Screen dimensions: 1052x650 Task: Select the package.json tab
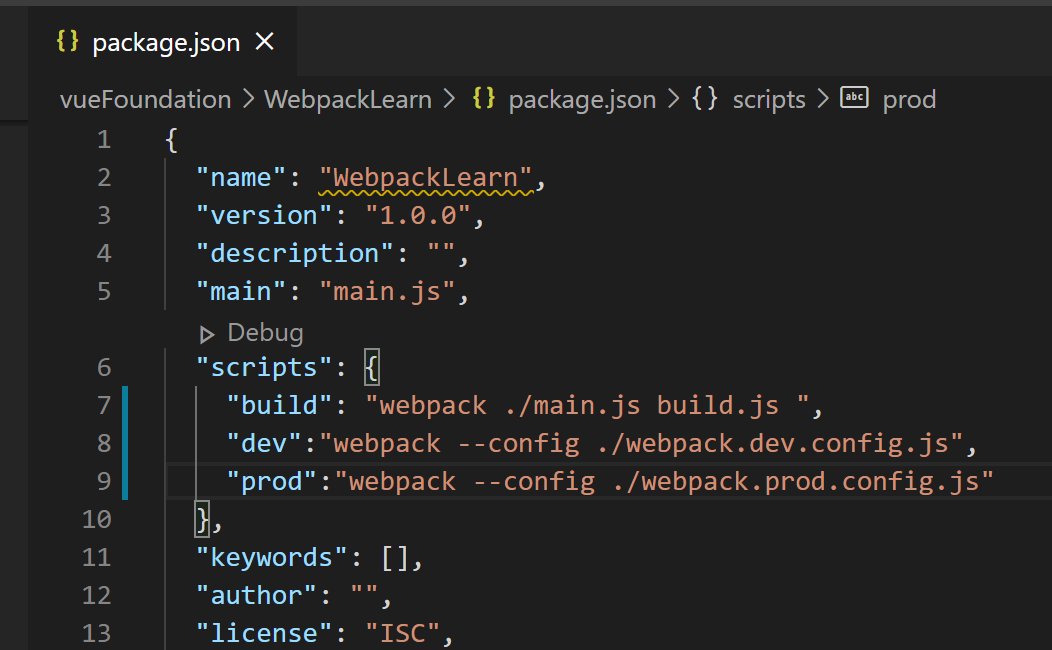166,43
